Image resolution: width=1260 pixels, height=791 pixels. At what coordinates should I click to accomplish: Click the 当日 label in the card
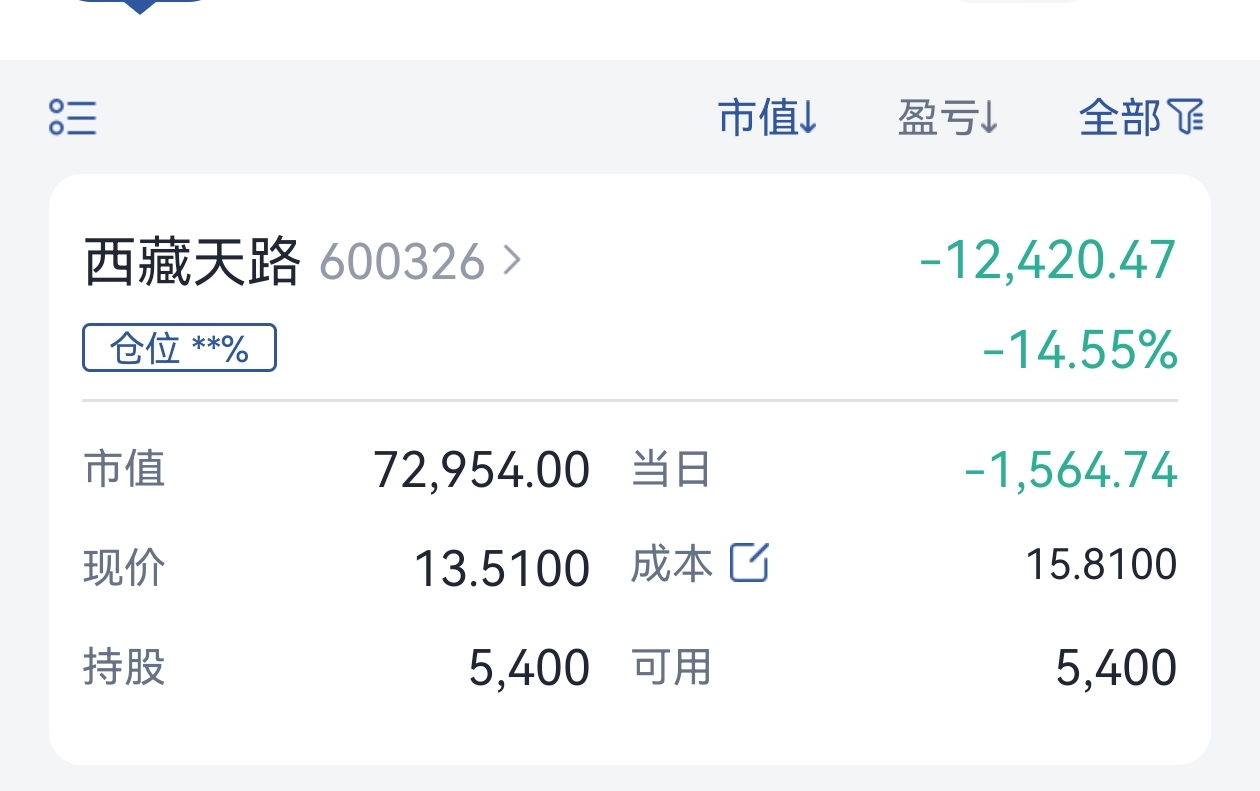click(x=671, y=469)
